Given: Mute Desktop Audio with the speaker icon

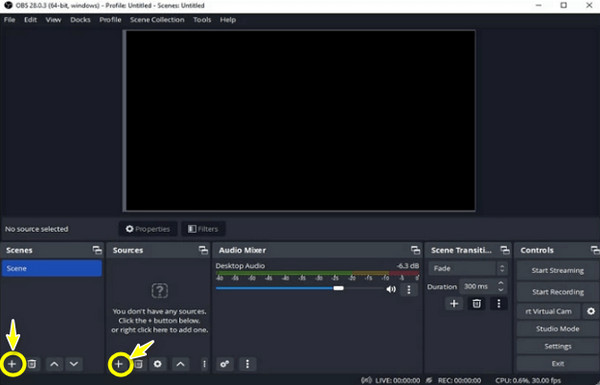Looking at the screenshot, I should (391, 289).
